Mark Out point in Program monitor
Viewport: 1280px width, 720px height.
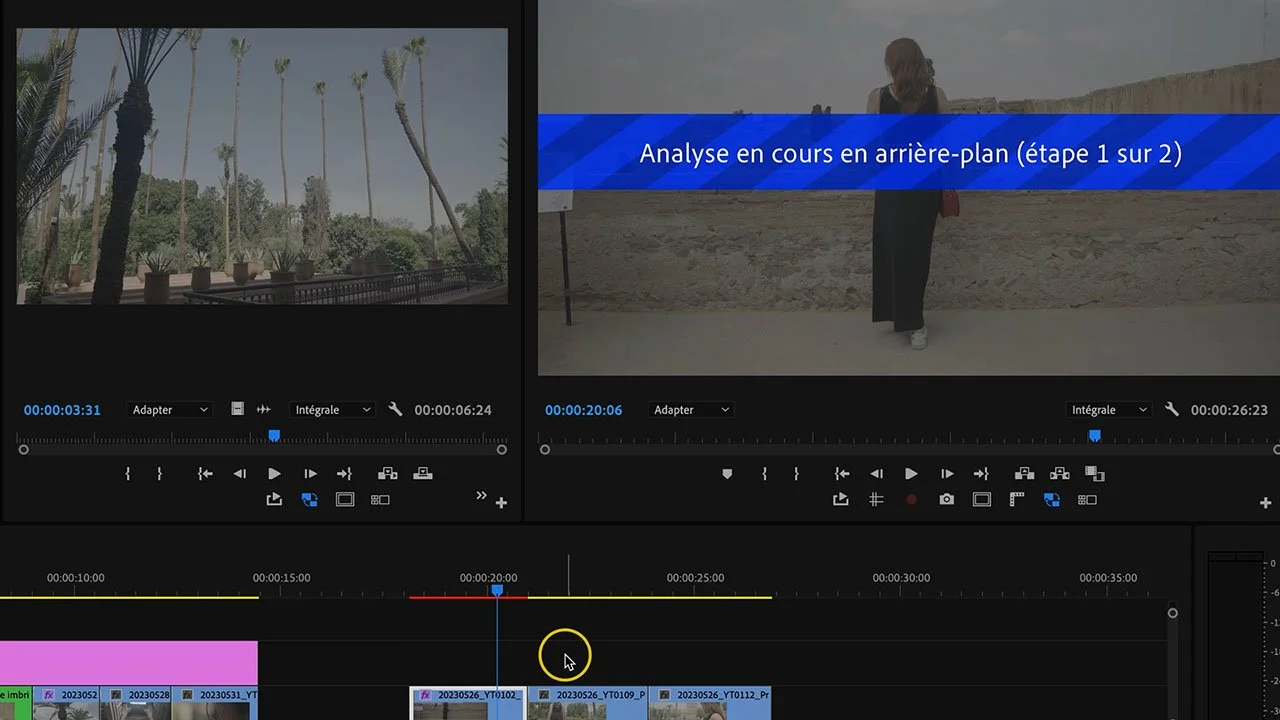(796, 474)
